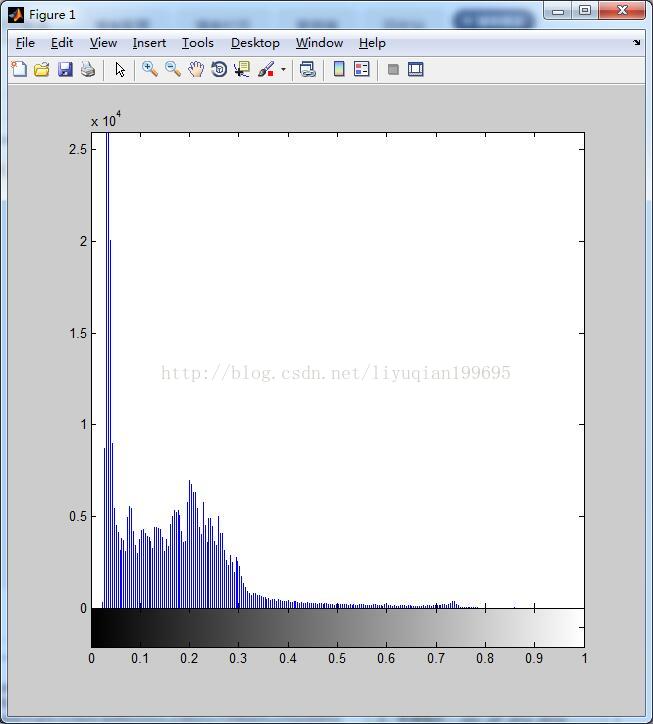The image size is (653, 724).
Task: Click the Link Plot icon
Action: coord(308,69)
